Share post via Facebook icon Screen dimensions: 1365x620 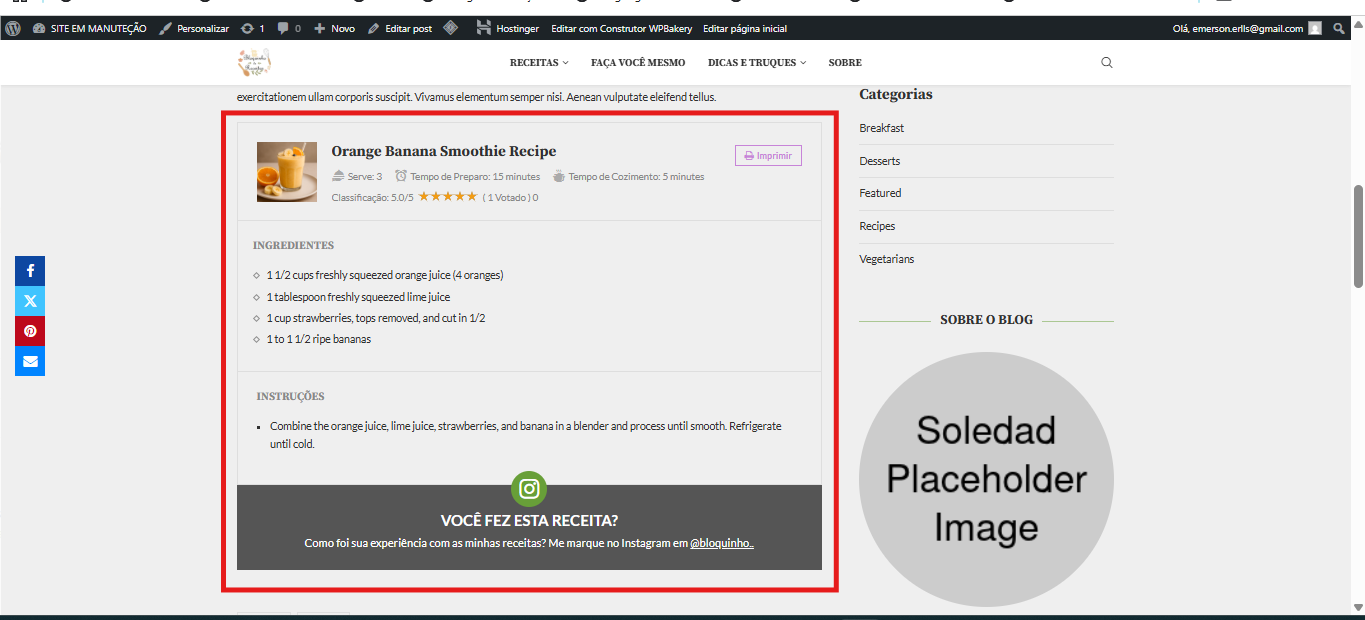[30, 271]
